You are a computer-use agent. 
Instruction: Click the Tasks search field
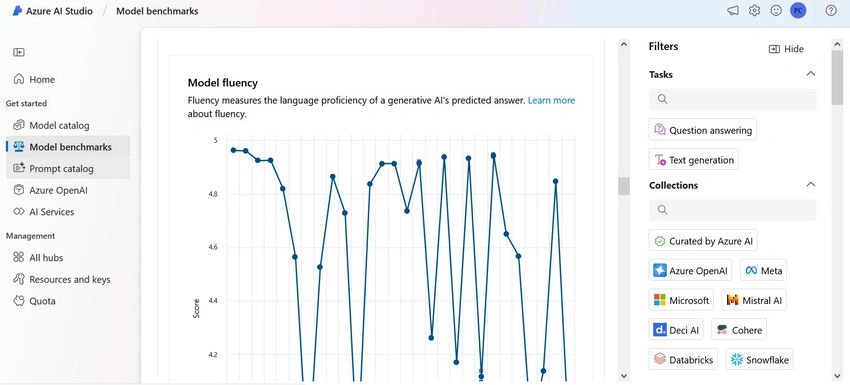pos(732,99)
